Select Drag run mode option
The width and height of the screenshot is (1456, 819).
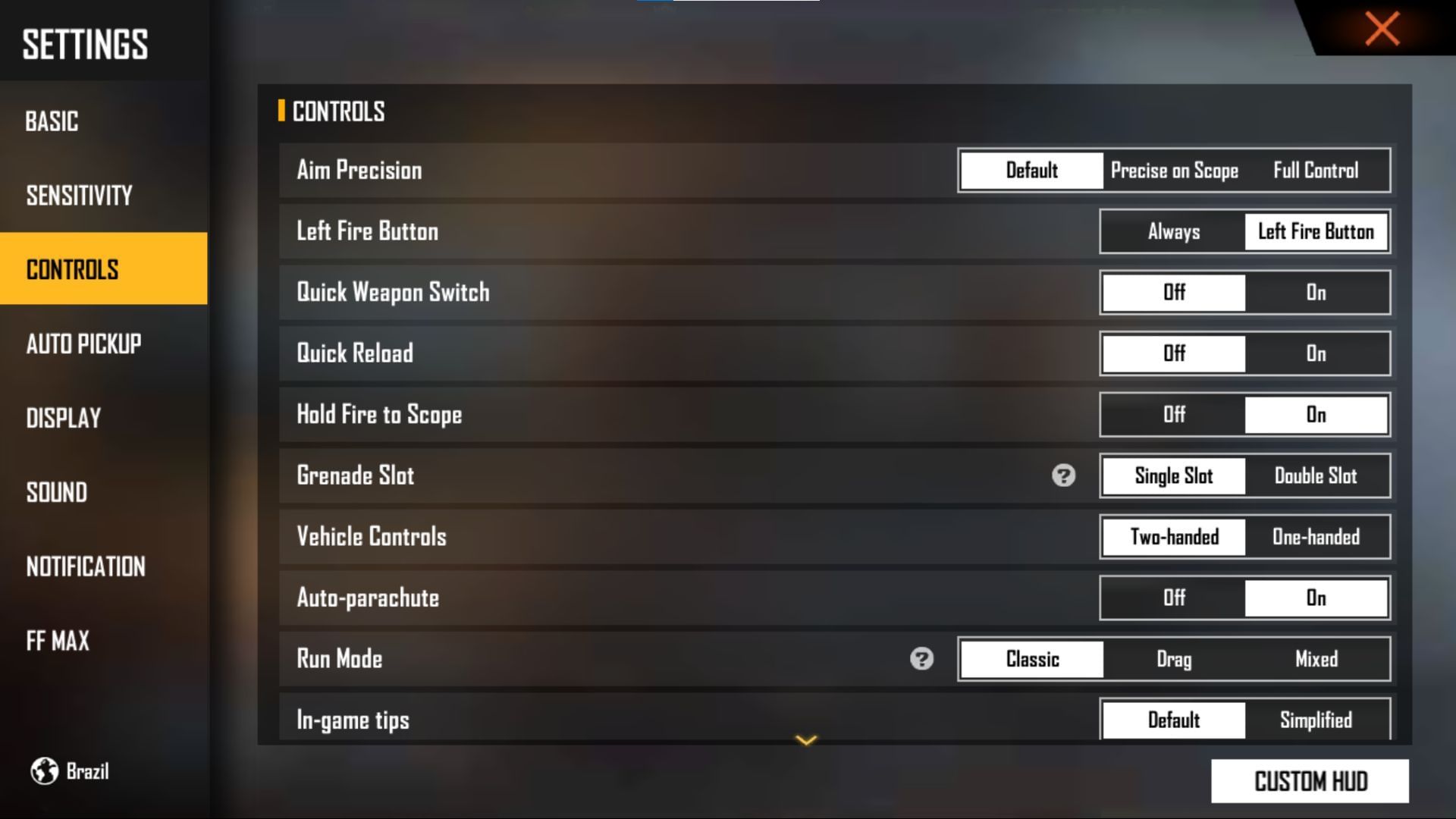pos(1173,658)
